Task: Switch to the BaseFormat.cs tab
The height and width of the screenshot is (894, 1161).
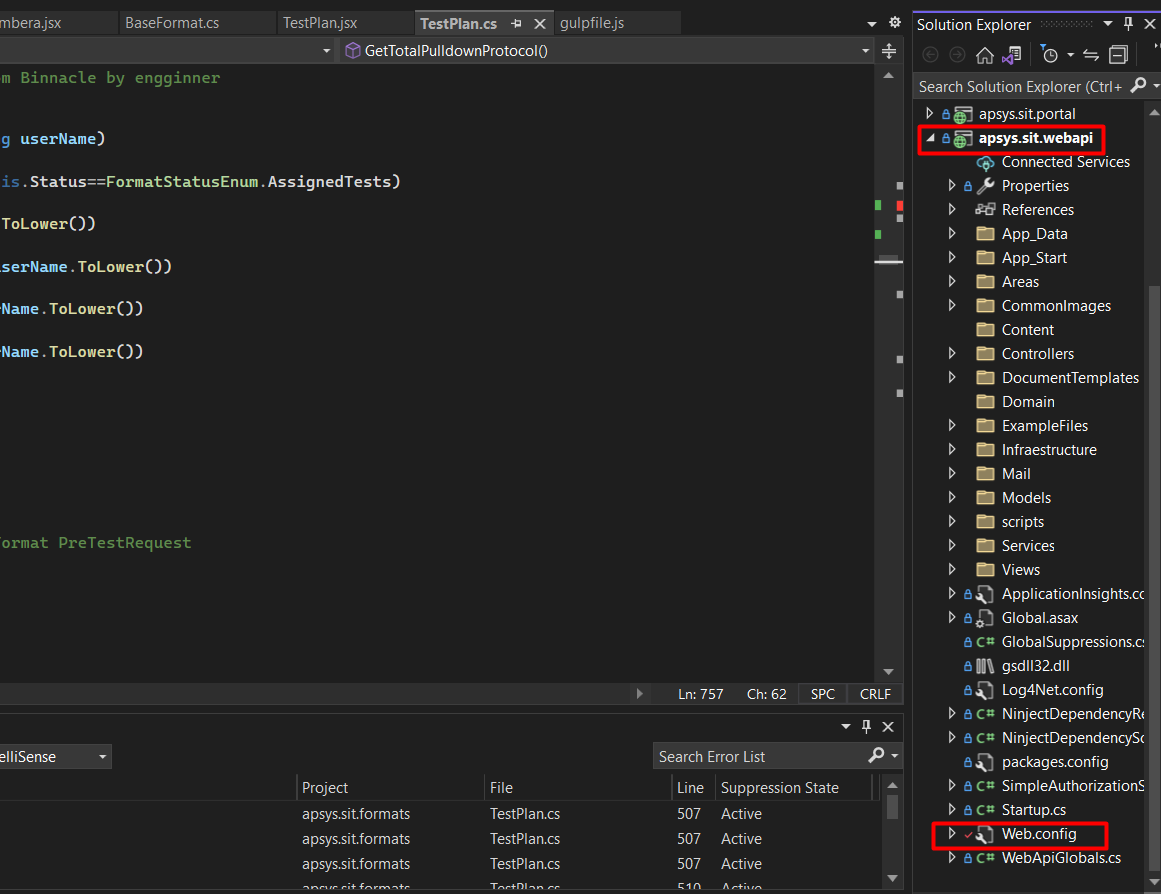Action: [172, 23]
